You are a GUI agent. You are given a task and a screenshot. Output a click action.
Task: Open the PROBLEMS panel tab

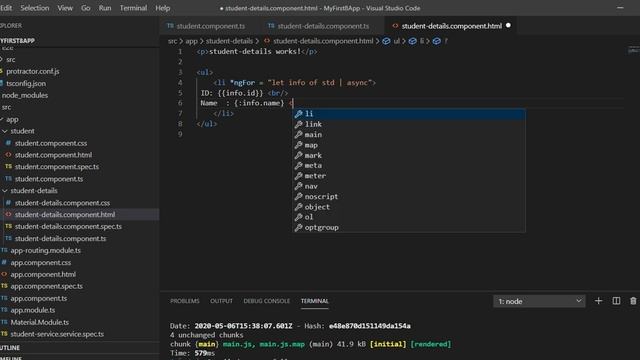(x=185, y=301)
